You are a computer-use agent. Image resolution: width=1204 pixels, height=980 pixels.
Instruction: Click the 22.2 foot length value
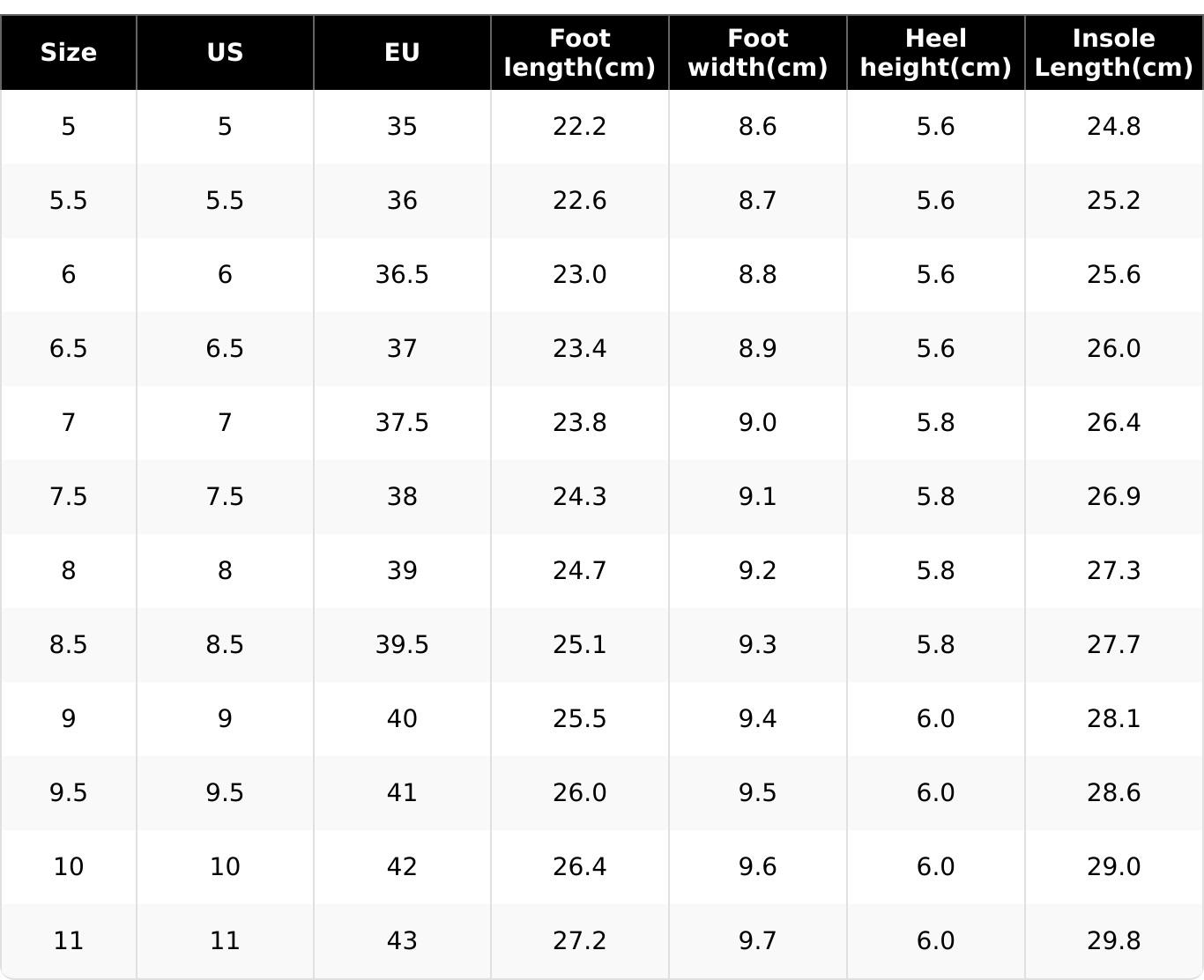tap(580, 127)
